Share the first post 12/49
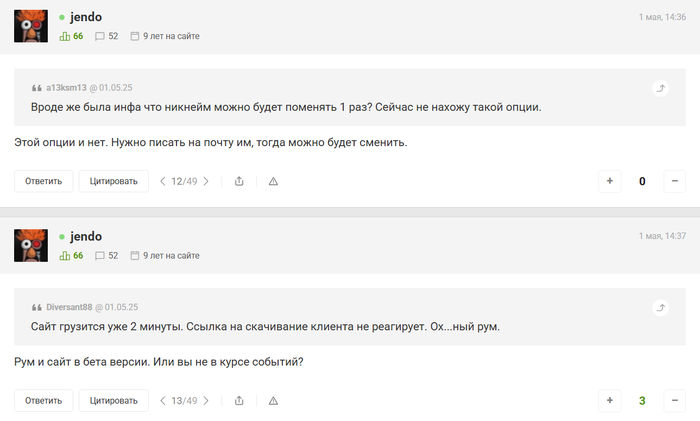700x421 pixels. 239,181
